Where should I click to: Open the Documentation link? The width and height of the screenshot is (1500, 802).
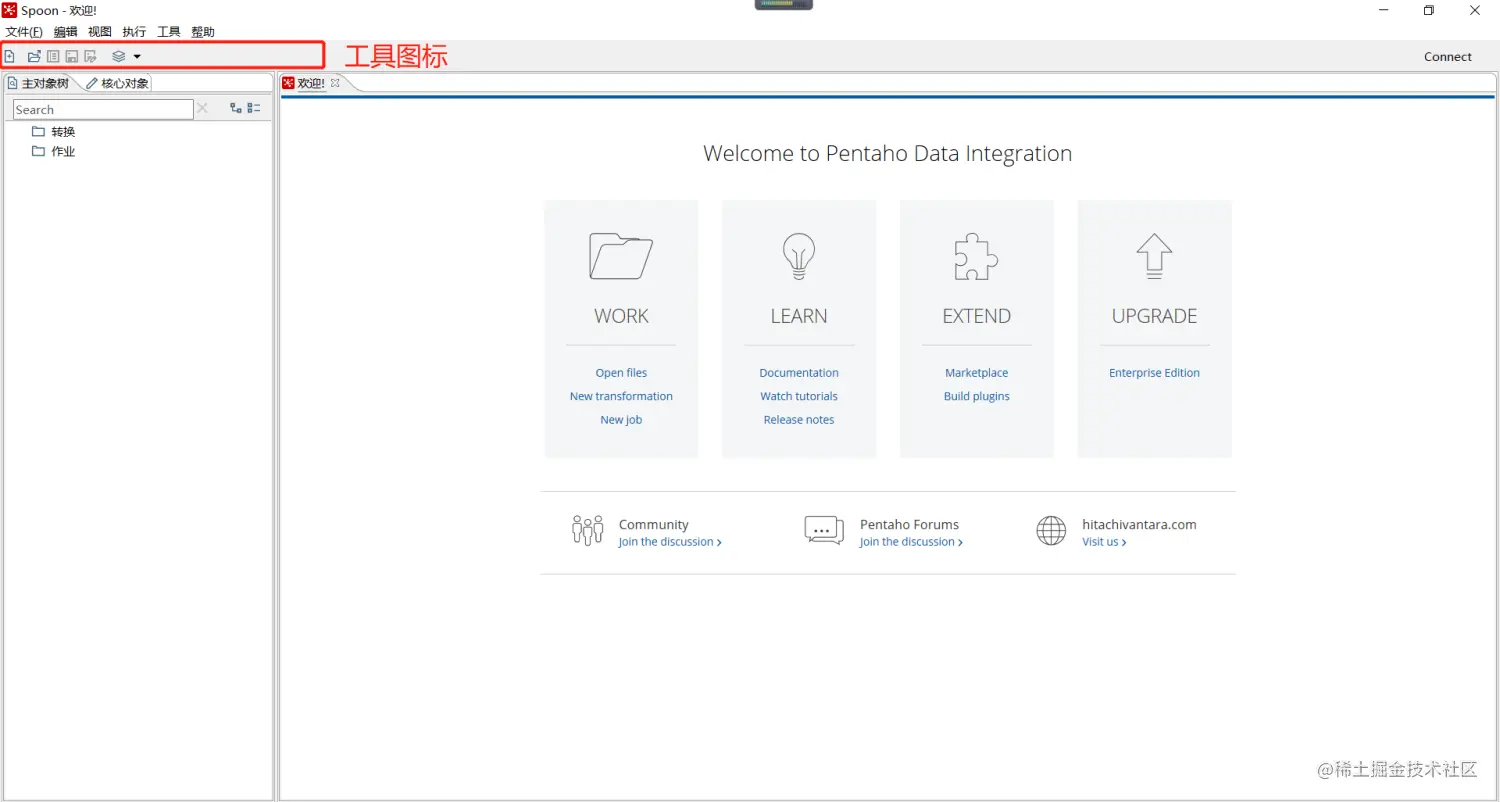(x=799, y=373)
